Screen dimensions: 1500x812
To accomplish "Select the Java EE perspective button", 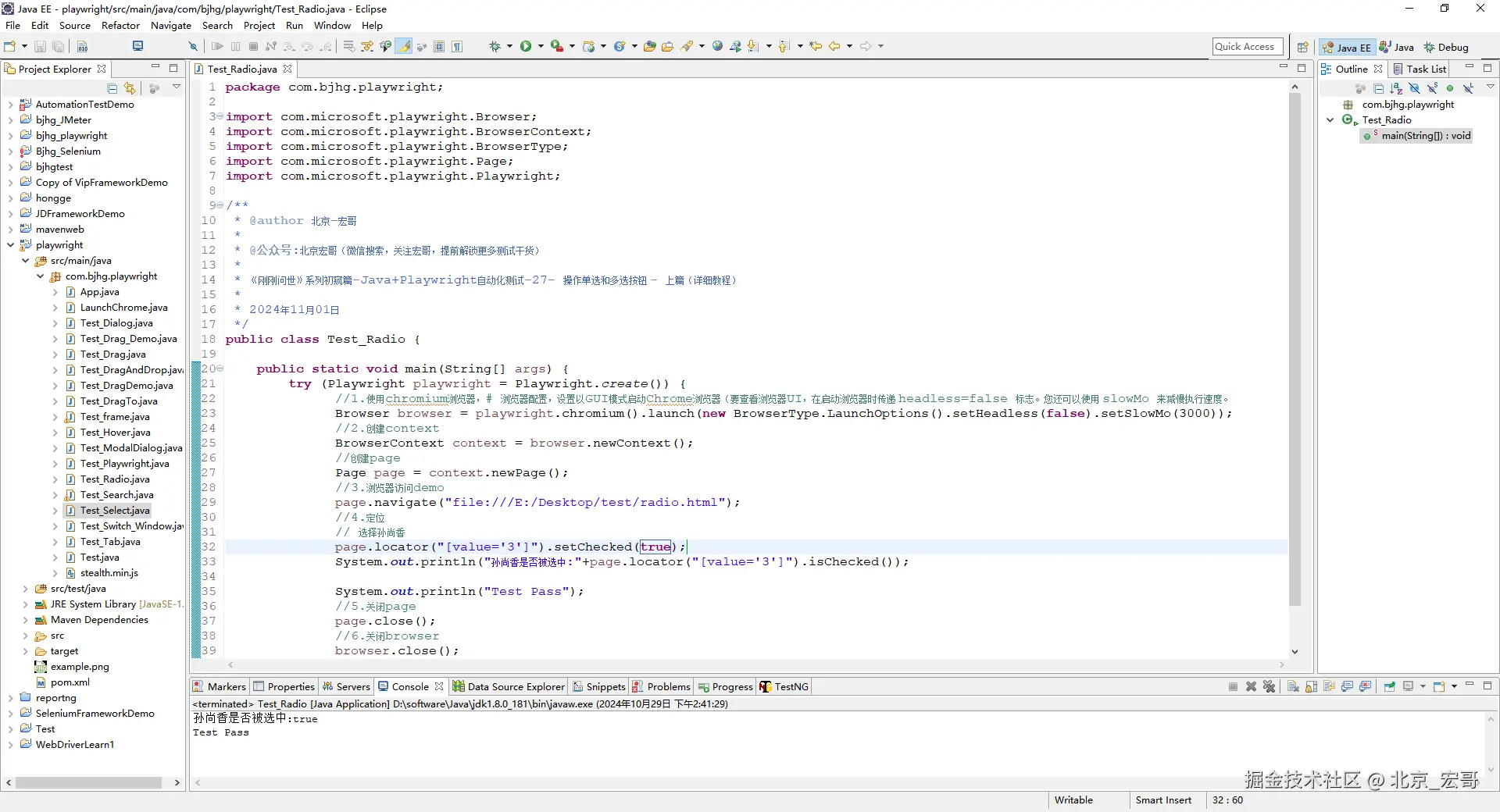I will (1347, 47).
